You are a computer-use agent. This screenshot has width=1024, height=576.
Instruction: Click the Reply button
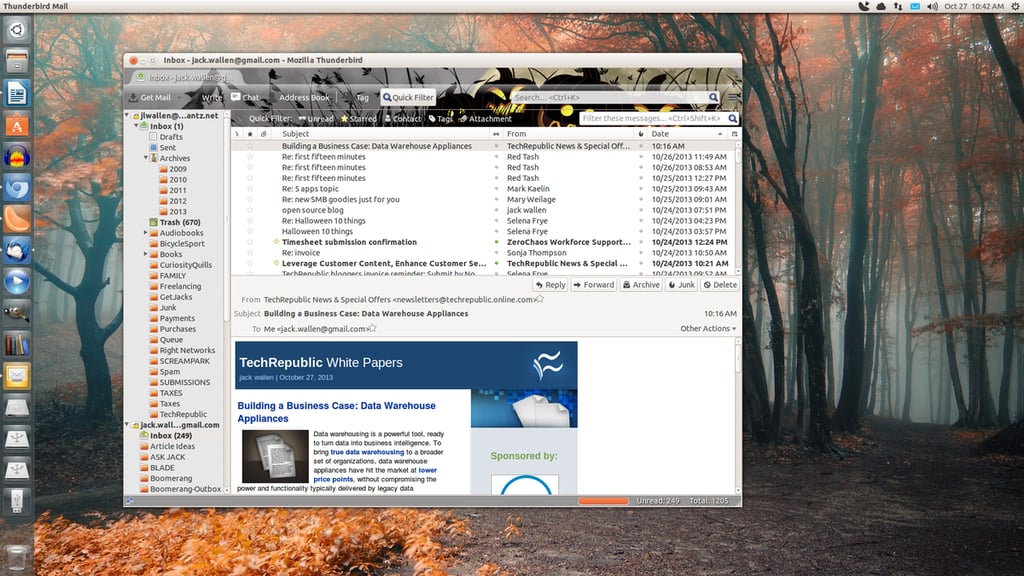pyautogui.click(x=550, y=285)
